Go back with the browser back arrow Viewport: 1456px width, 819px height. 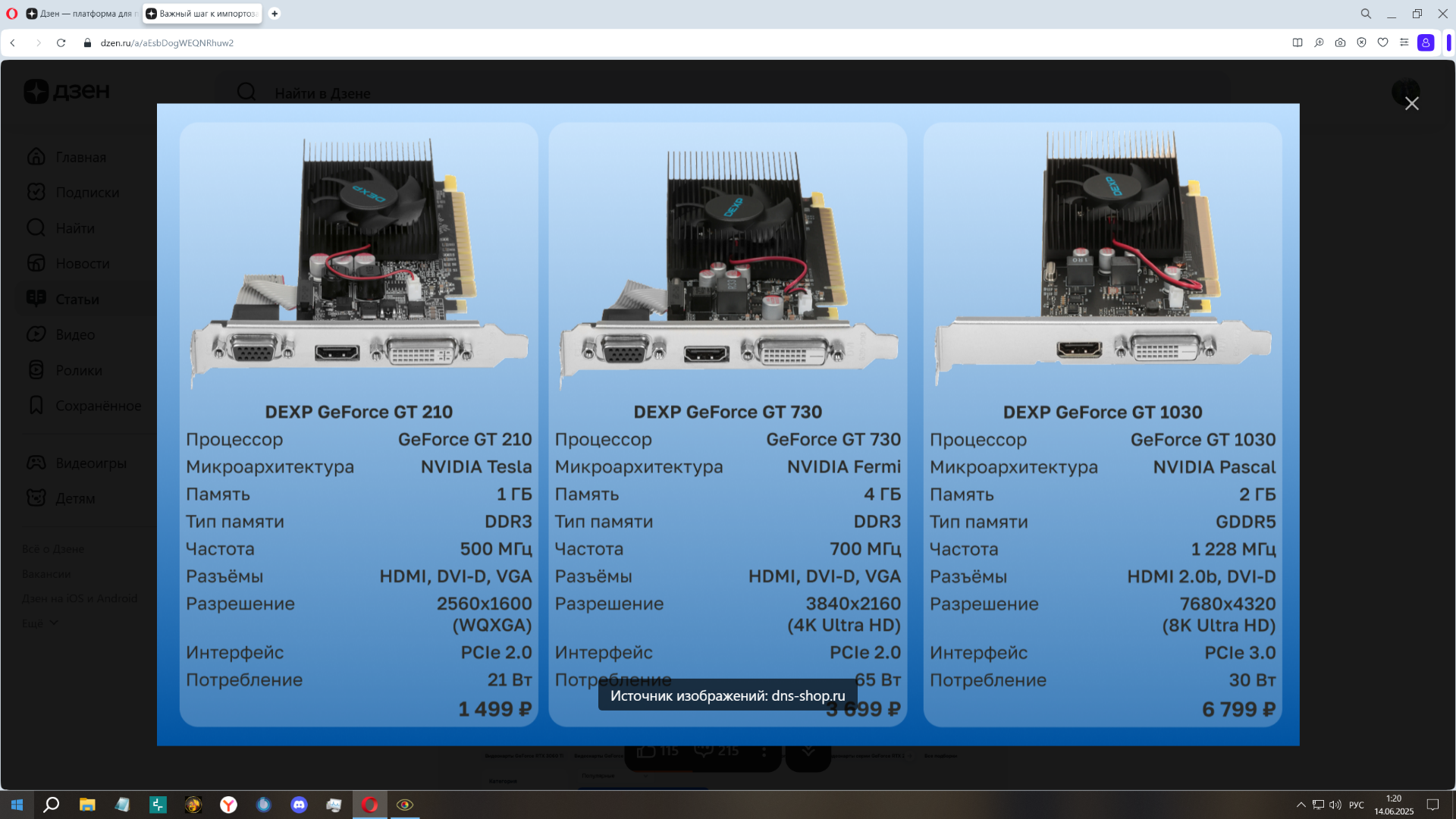pos(13,43)
